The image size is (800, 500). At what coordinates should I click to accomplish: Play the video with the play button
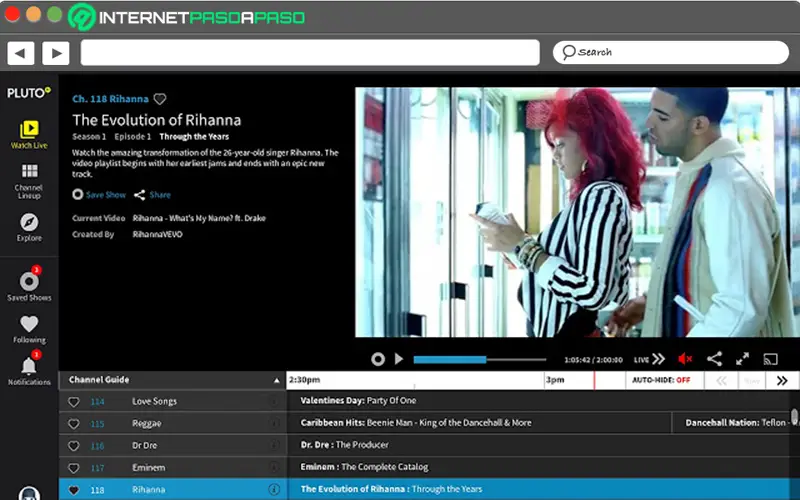(399, 359)
